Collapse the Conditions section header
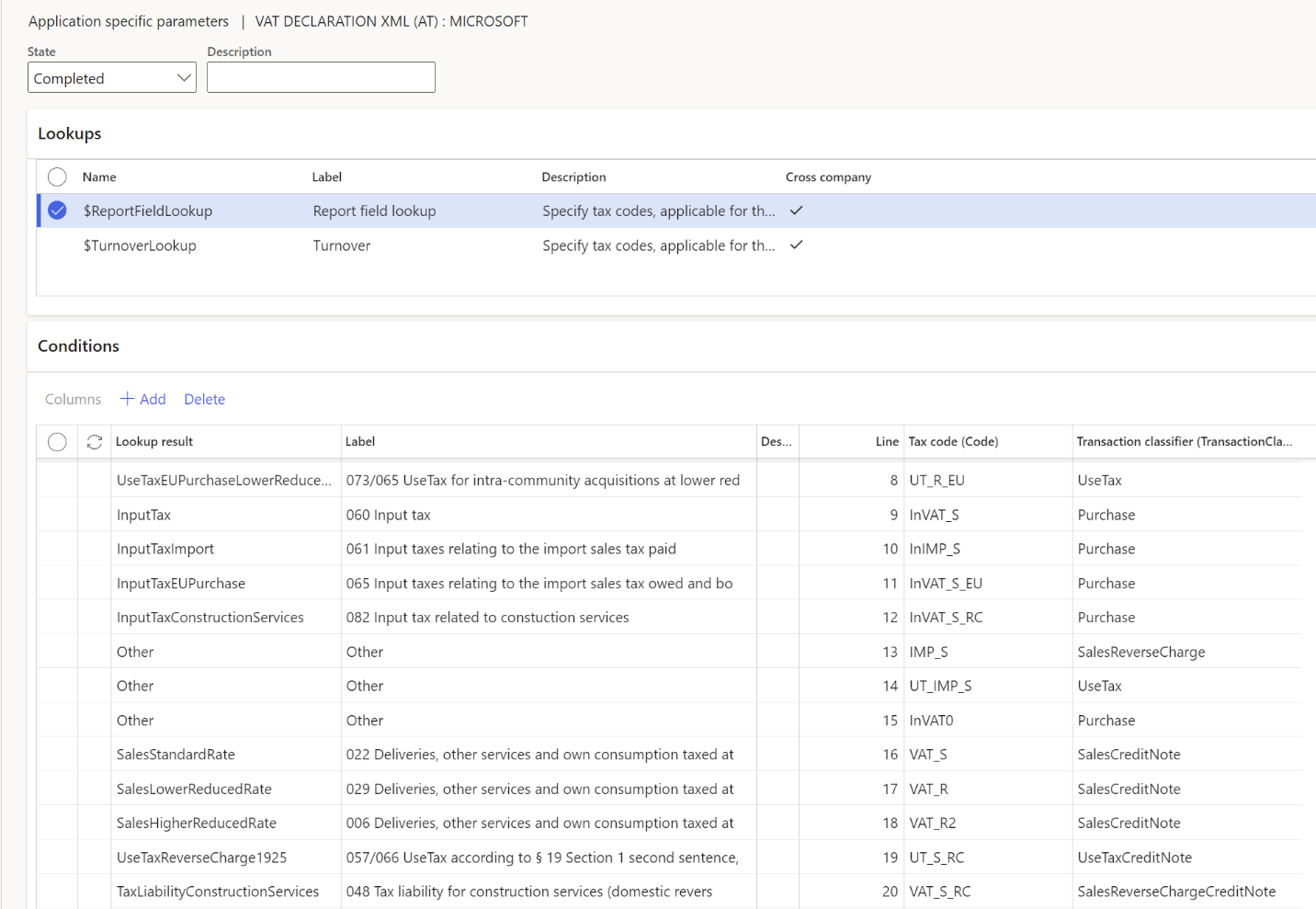Image resolution: width=1316 pixels, height=909 pixels. coord(78,346)
